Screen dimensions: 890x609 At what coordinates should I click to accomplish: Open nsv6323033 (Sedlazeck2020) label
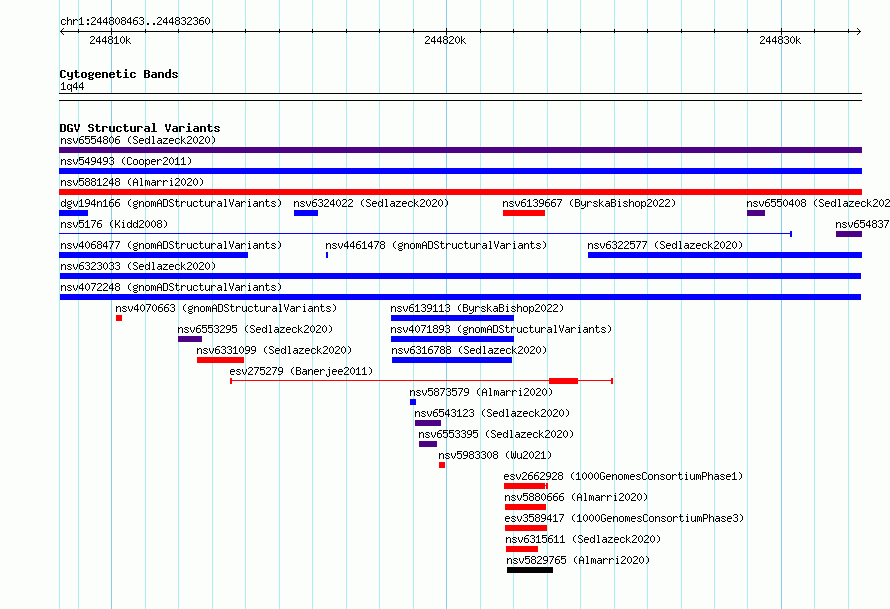click(x=138, y=266)
